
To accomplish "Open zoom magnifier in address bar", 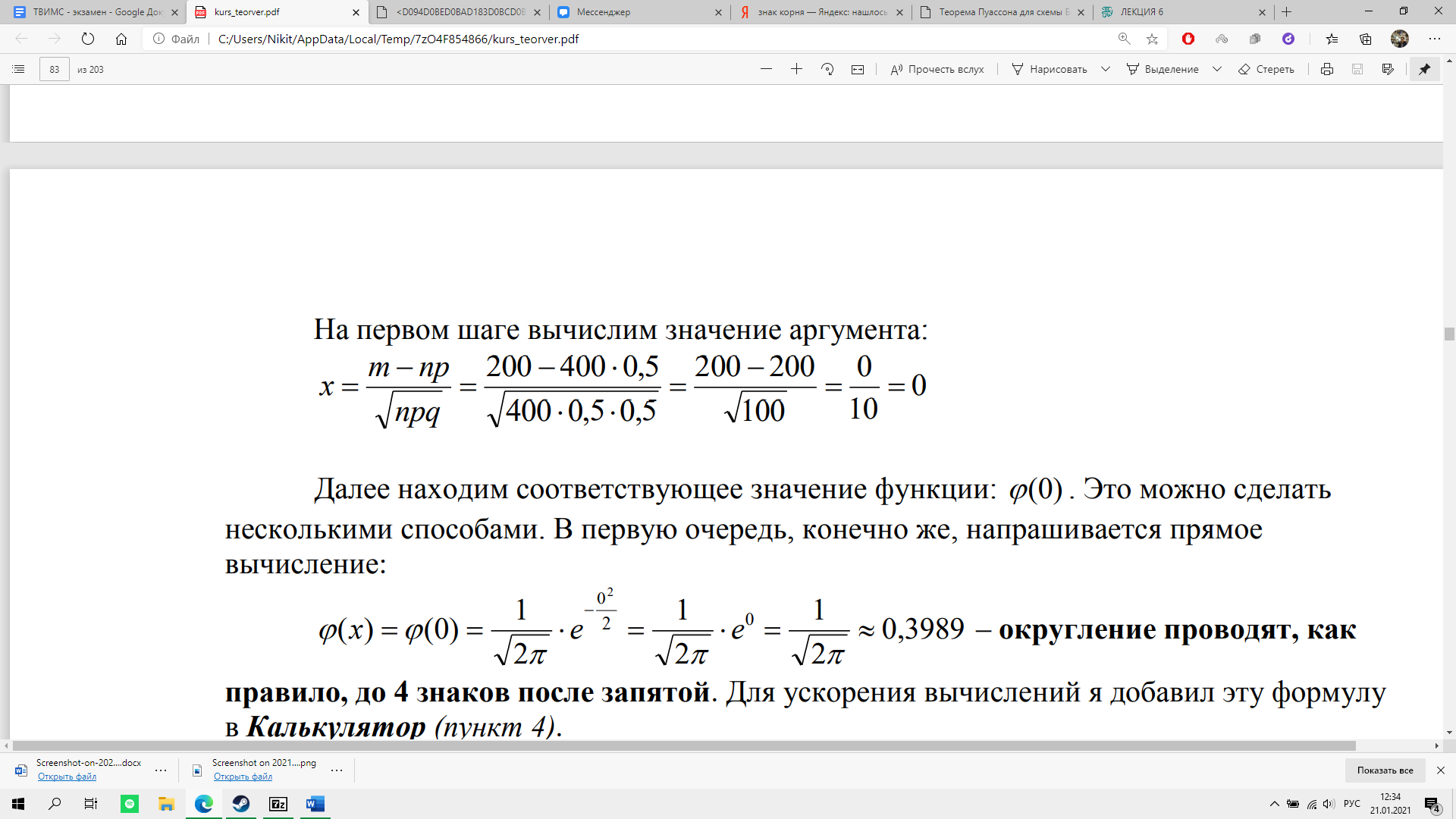I will click(1124, 39).
